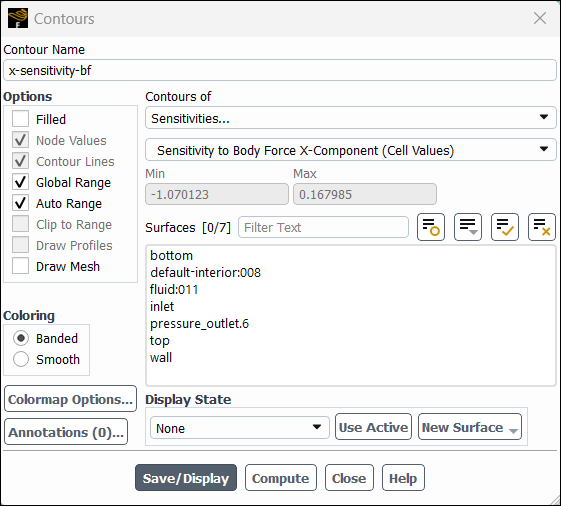Select the inlet surface
561x506 pixels.
[351, 307]
